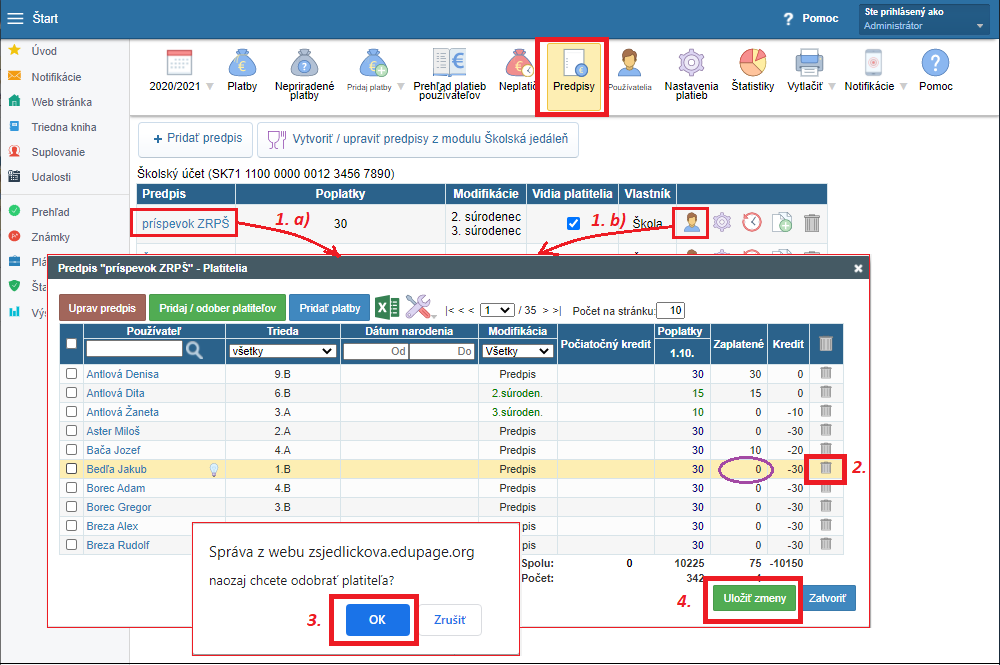1000x665 pixels.
Task: Click the payers person icon in ZRPŠ row
Action: (x=690, y=223)
